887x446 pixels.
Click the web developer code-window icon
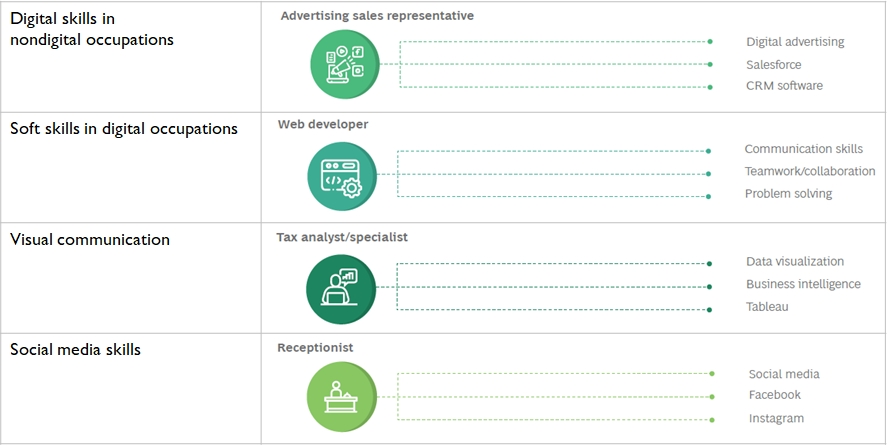tap(342, 176)
